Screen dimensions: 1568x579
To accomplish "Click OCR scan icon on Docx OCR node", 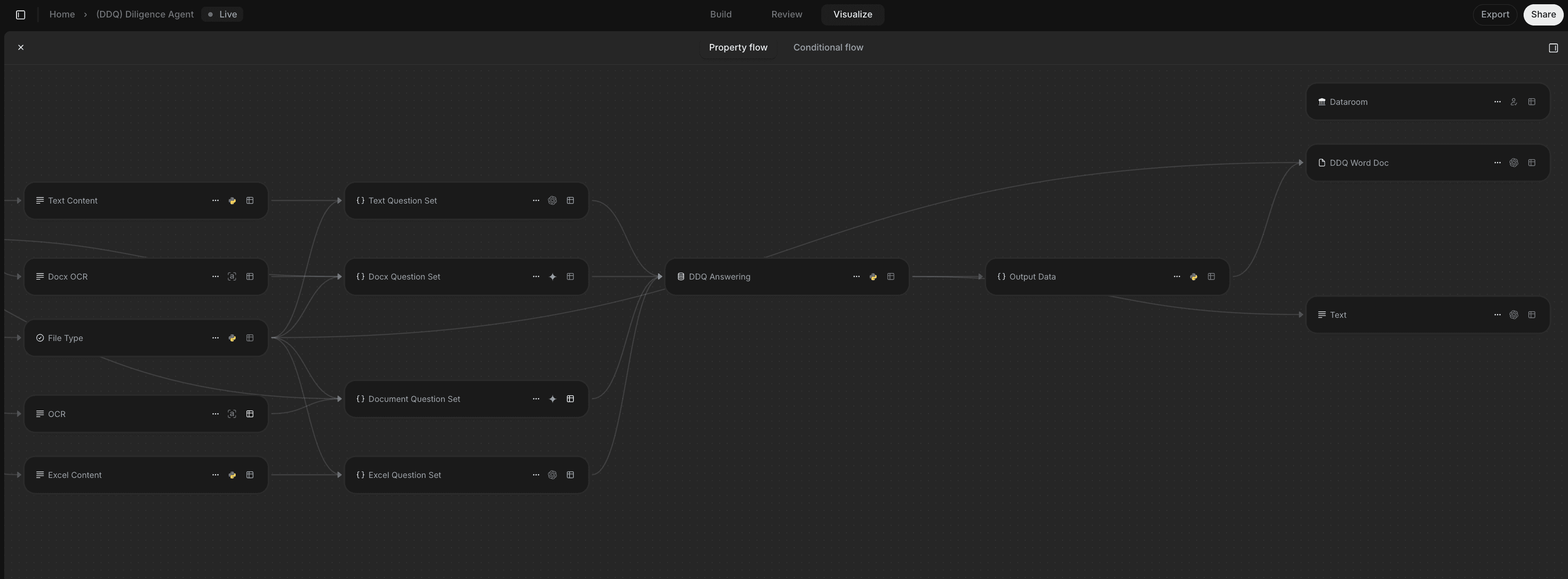I will tap(232, 276).
